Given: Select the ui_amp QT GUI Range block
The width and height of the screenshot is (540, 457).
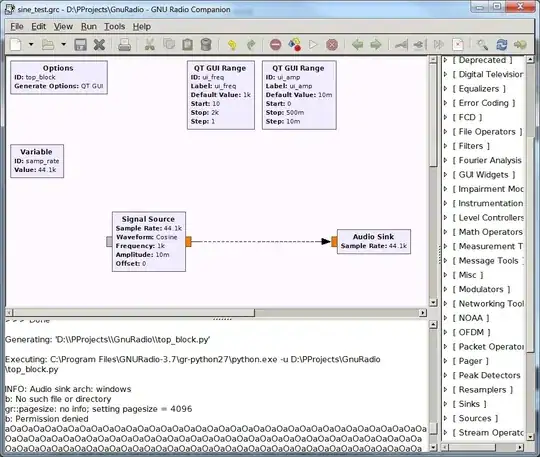Looking at the screenshot, I should coord(299,95).
